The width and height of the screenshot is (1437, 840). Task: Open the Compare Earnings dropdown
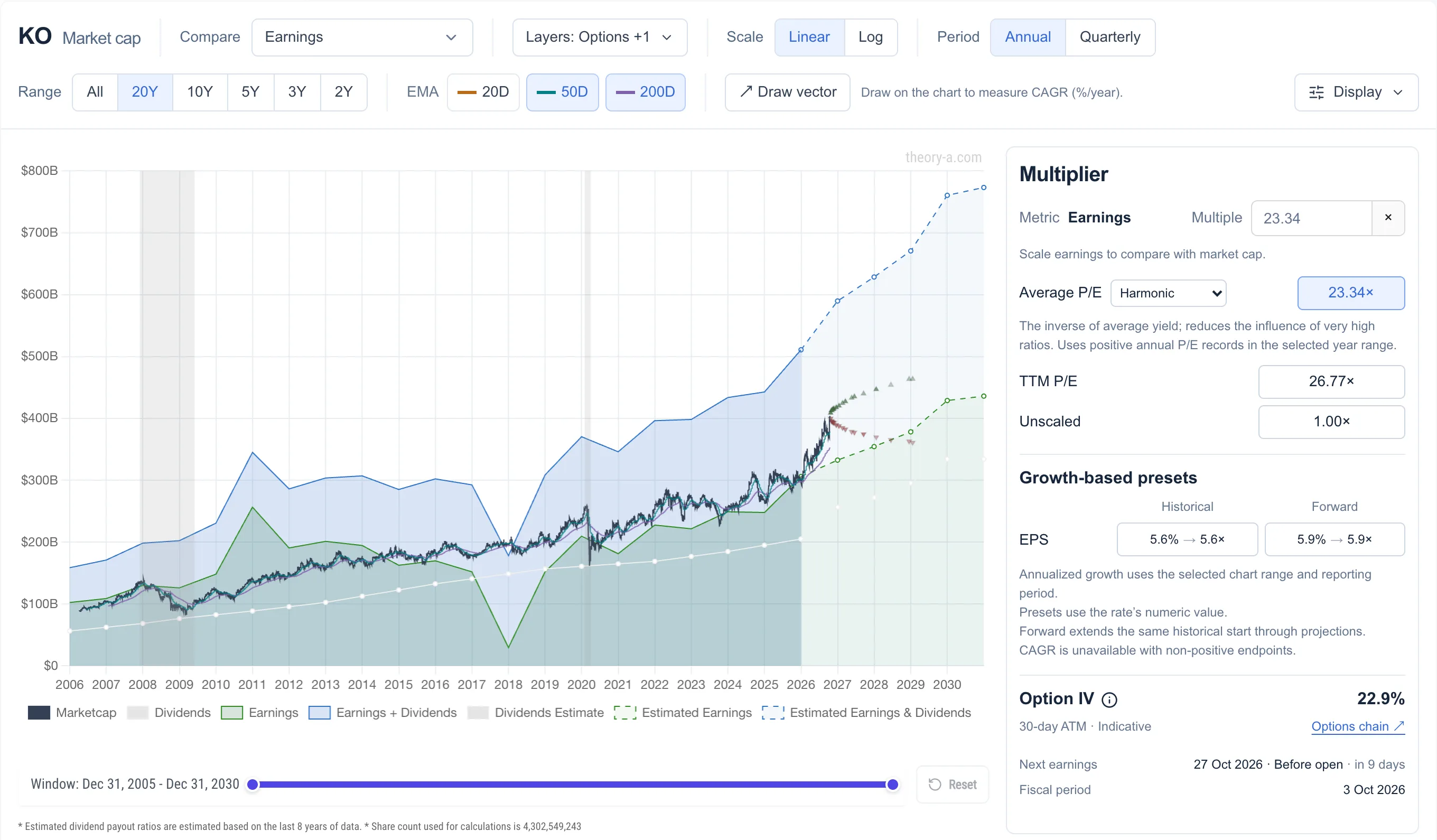pos(362,37)
